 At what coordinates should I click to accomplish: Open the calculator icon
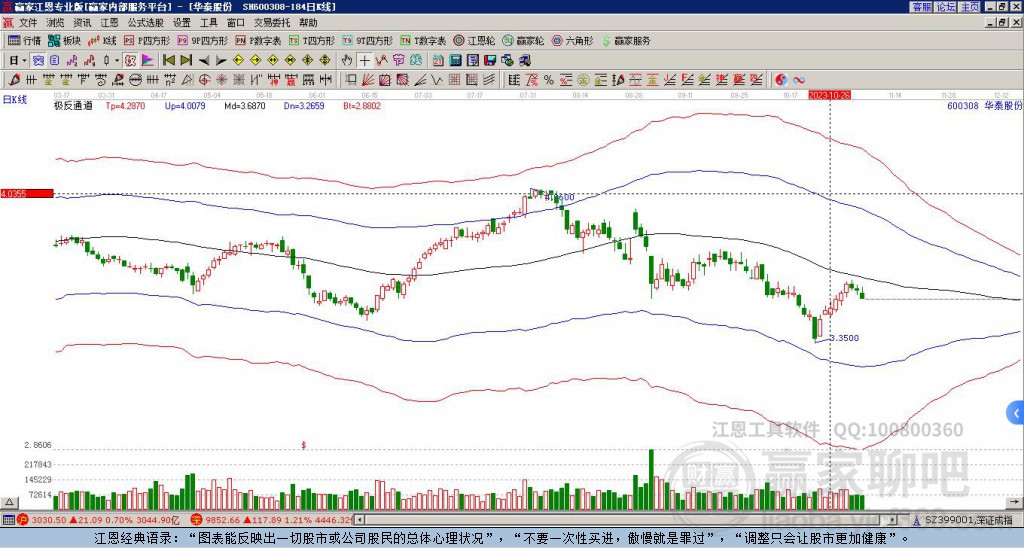456,61
